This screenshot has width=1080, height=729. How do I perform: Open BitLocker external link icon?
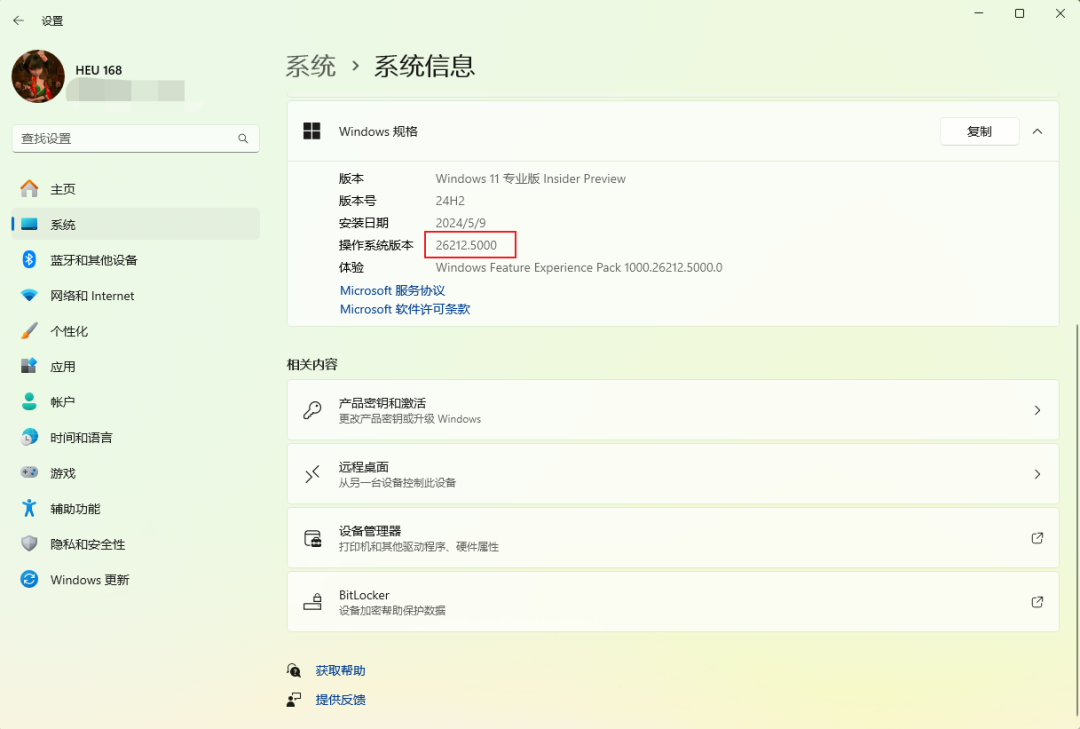1037,602
